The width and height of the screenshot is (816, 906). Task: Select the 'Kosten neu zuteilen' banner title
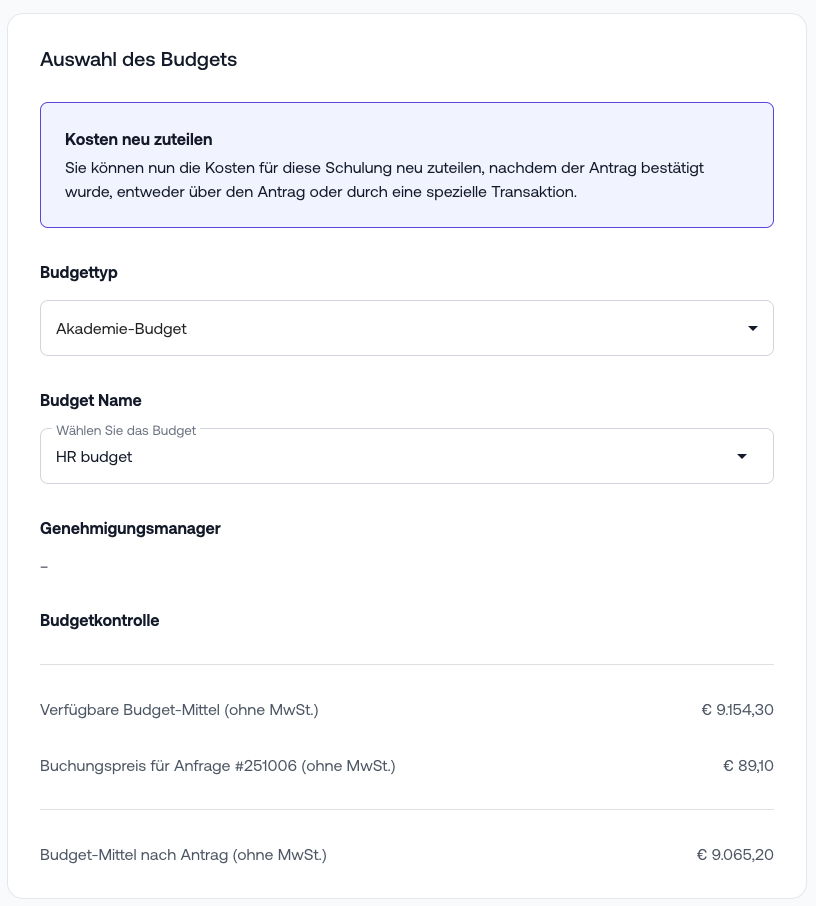click(x=138, y=139)
